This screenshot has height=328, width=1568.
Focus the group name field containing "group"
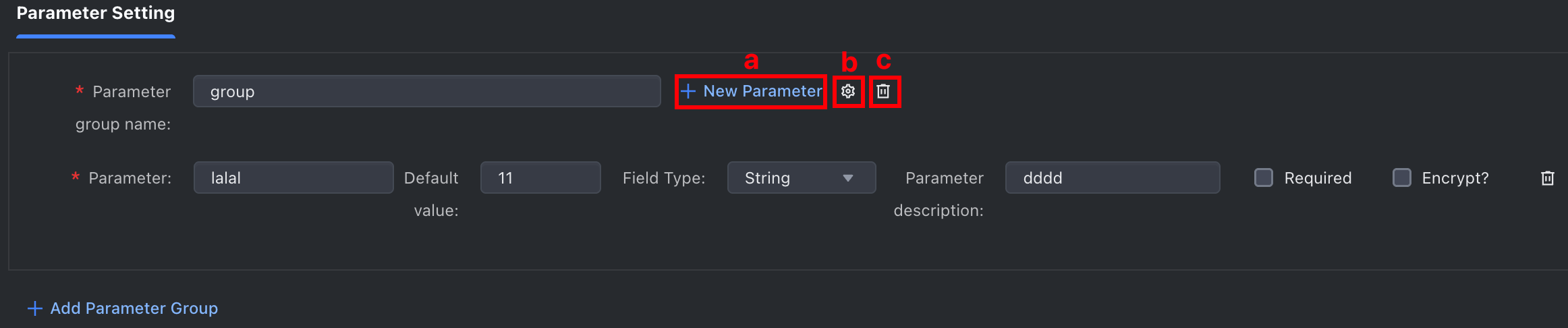426,91
